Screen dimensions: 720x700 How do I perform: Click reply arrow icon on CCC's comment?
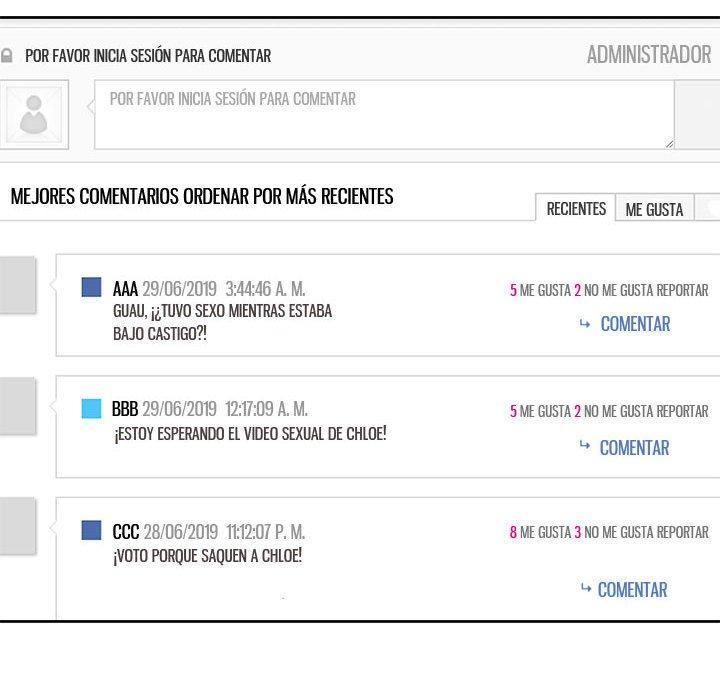(586, 589)
